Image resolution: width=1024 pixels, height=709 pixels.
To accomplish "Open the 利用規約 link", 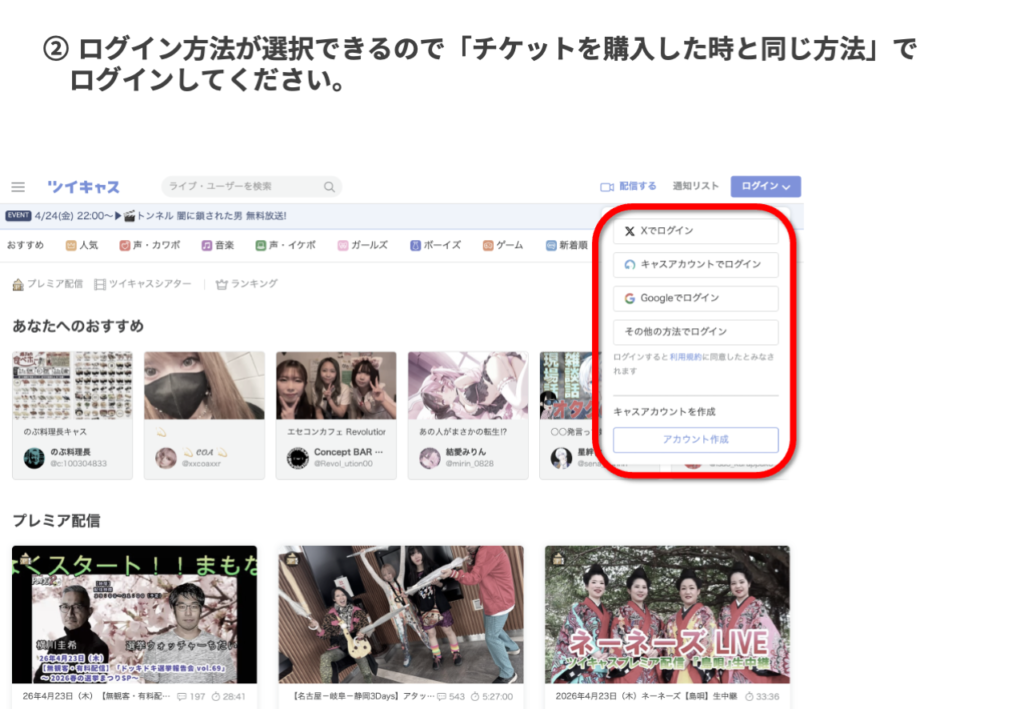I will [x=685, y=357].
